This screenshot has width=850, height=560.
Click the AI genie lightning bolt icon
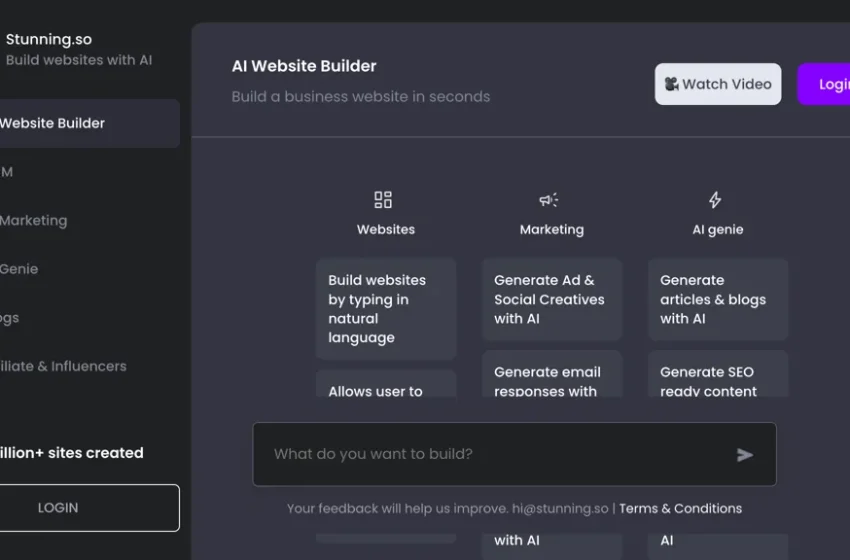[715, 200]
